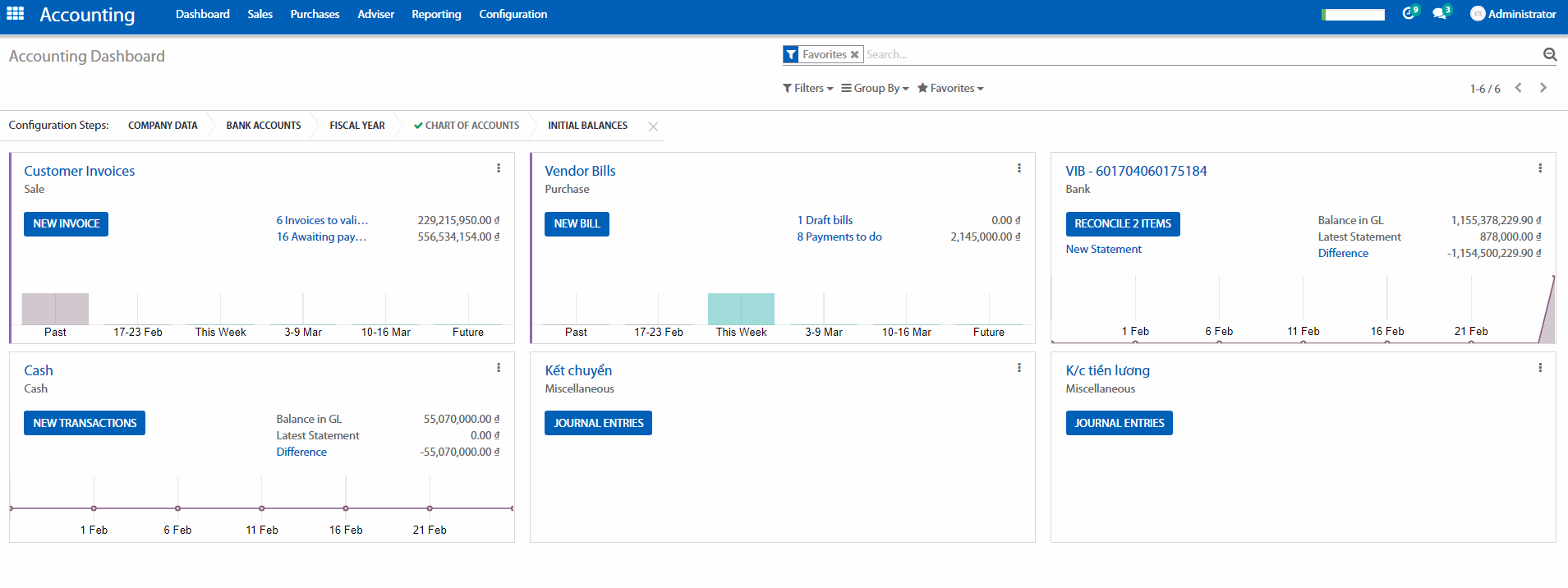Open the apps grid menu icon
1568x588 pixels.
(x=15, y=14)
